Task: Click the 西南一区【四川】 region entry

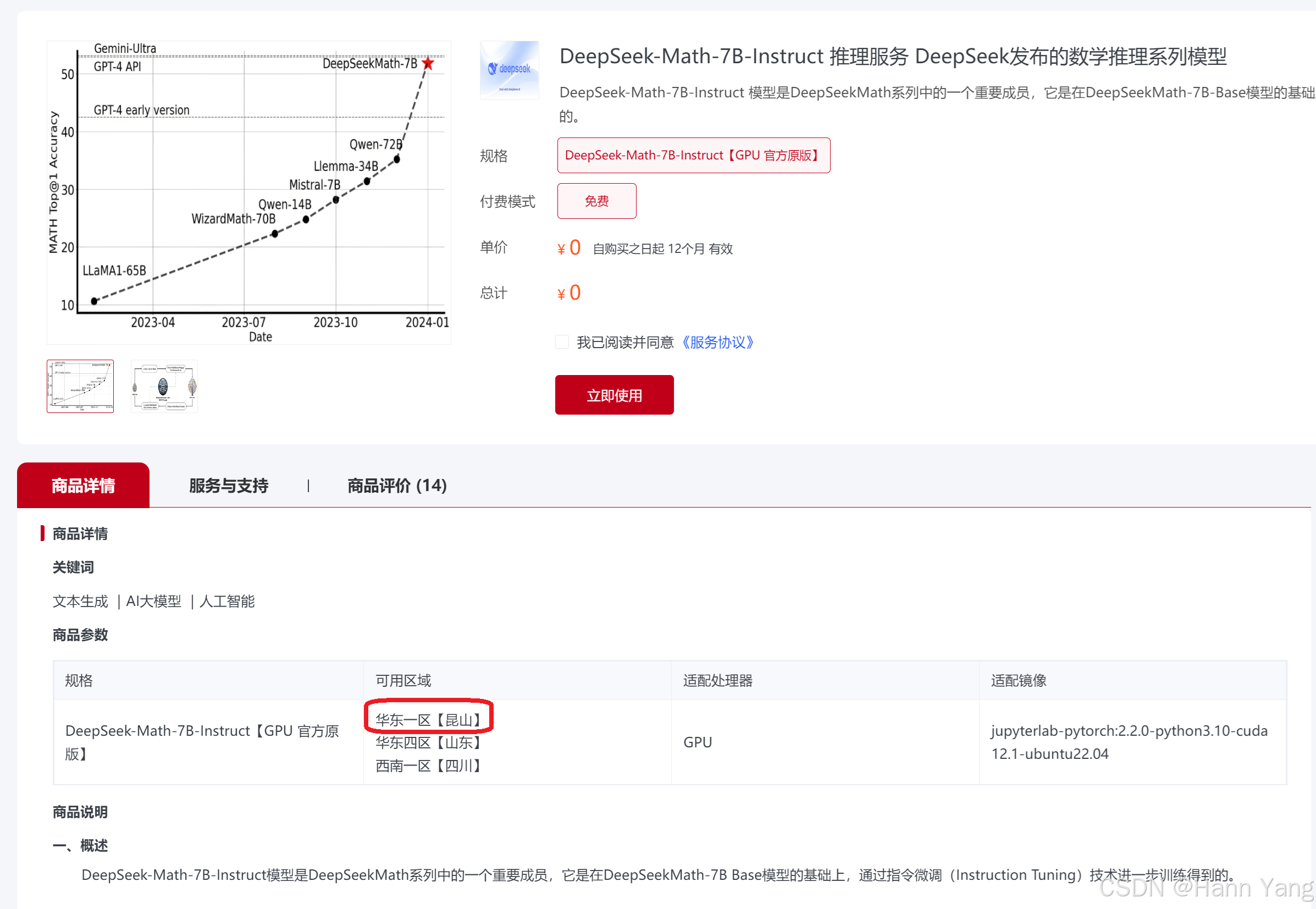Action: click(x=428, y=766)
